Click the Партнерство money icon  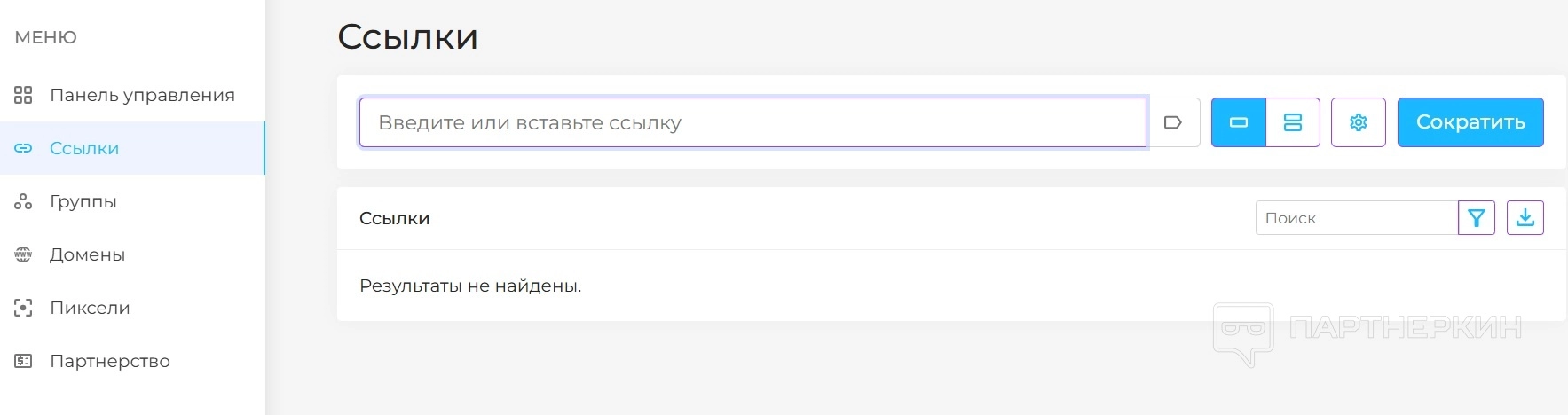[x=23, y=361]
